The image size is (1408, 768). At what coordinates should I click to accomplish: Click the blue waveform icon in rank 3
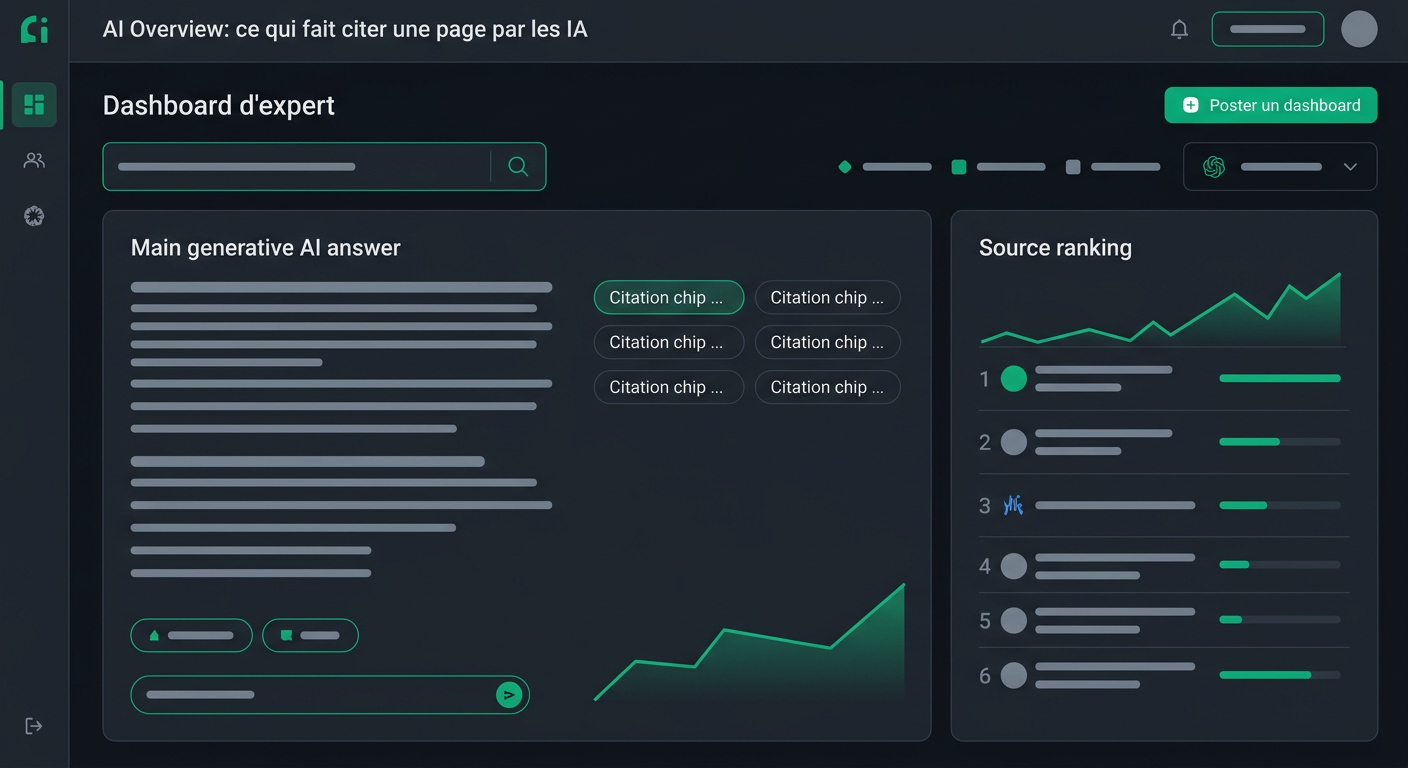(x=1014, y=505)
